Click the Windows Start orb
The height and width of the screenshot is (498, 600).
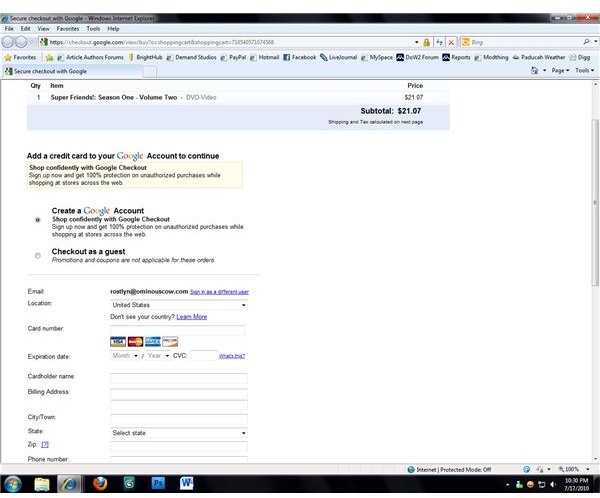pyautogui.click(x=12, y=484)
